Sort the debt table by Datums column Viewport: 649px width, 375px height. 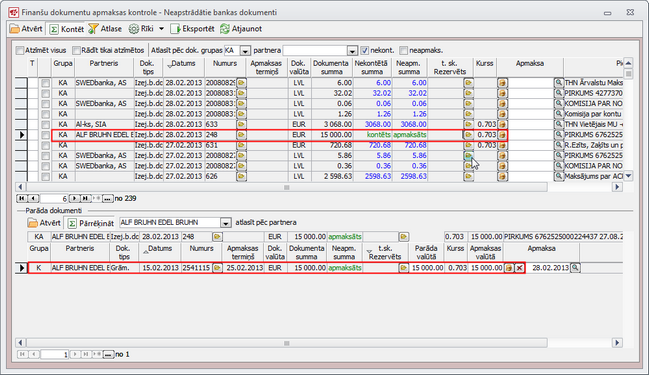(x=160, y=252)
